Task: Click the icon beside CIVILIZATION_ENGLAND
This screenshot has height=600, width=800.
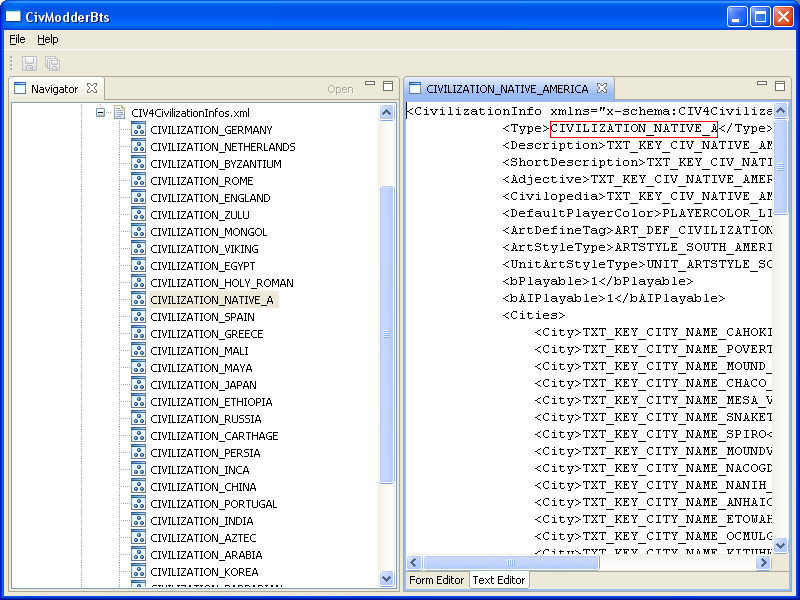Action: click(x=138, y=197)
